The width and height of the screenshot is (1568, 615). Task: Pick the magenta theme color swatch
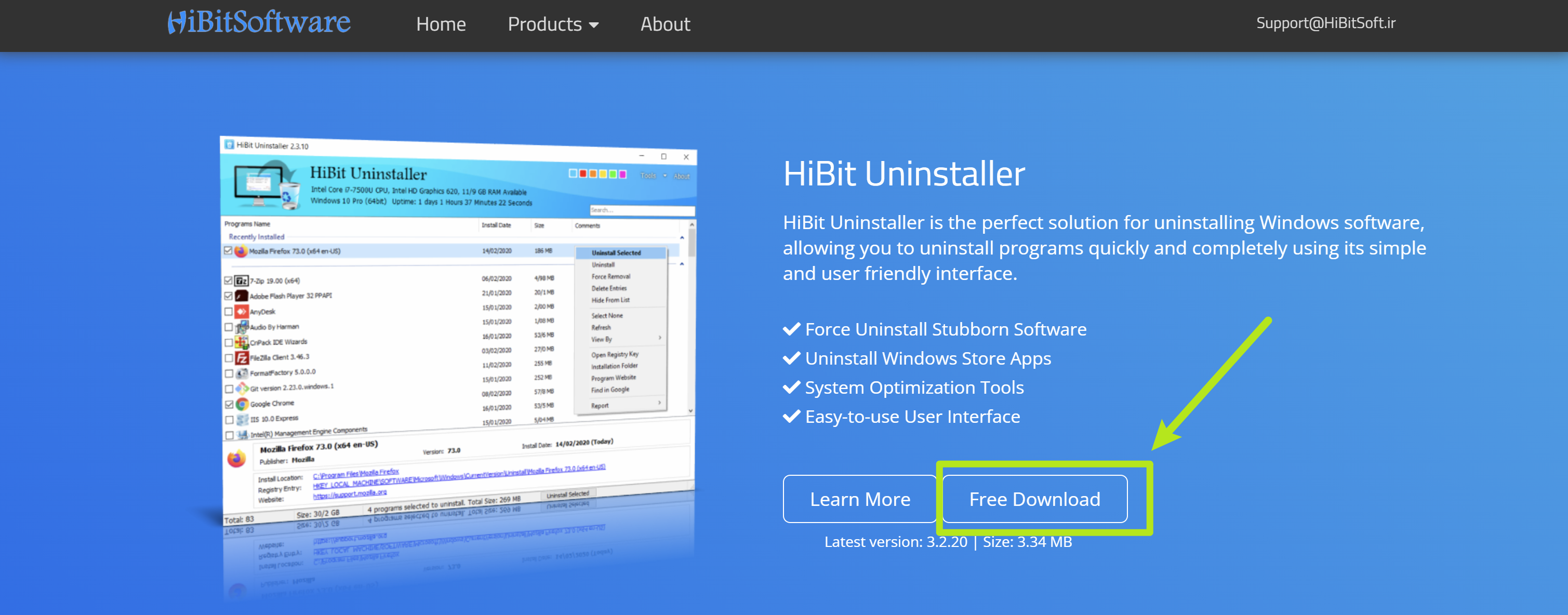pyautogui.click(x=622, y=174)
